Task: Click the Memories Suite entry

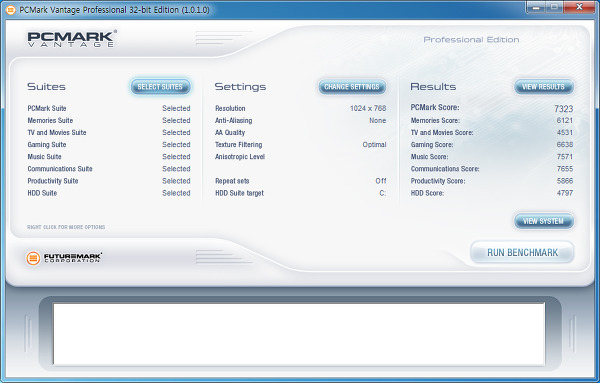Action: 50,121
